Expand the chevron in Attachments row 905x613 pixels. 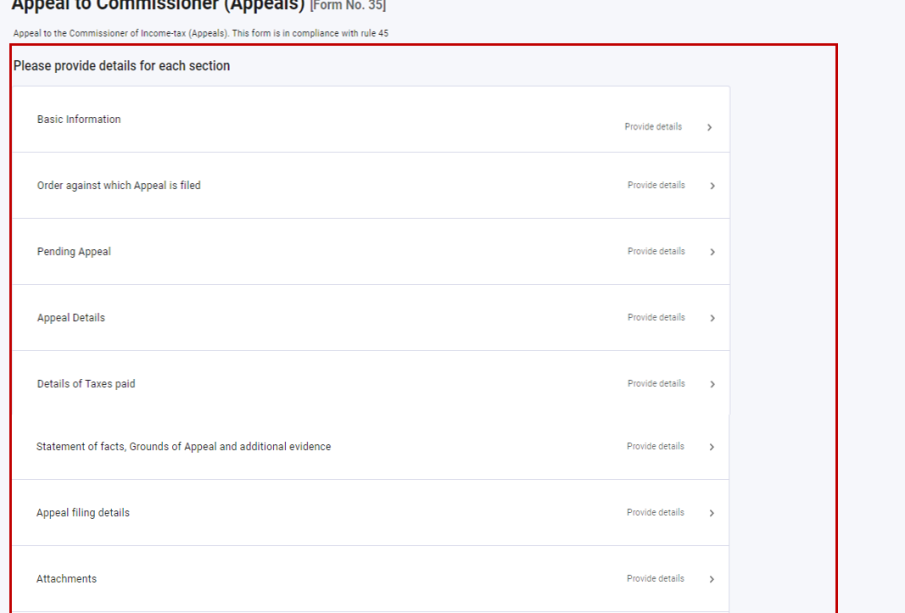712,579
